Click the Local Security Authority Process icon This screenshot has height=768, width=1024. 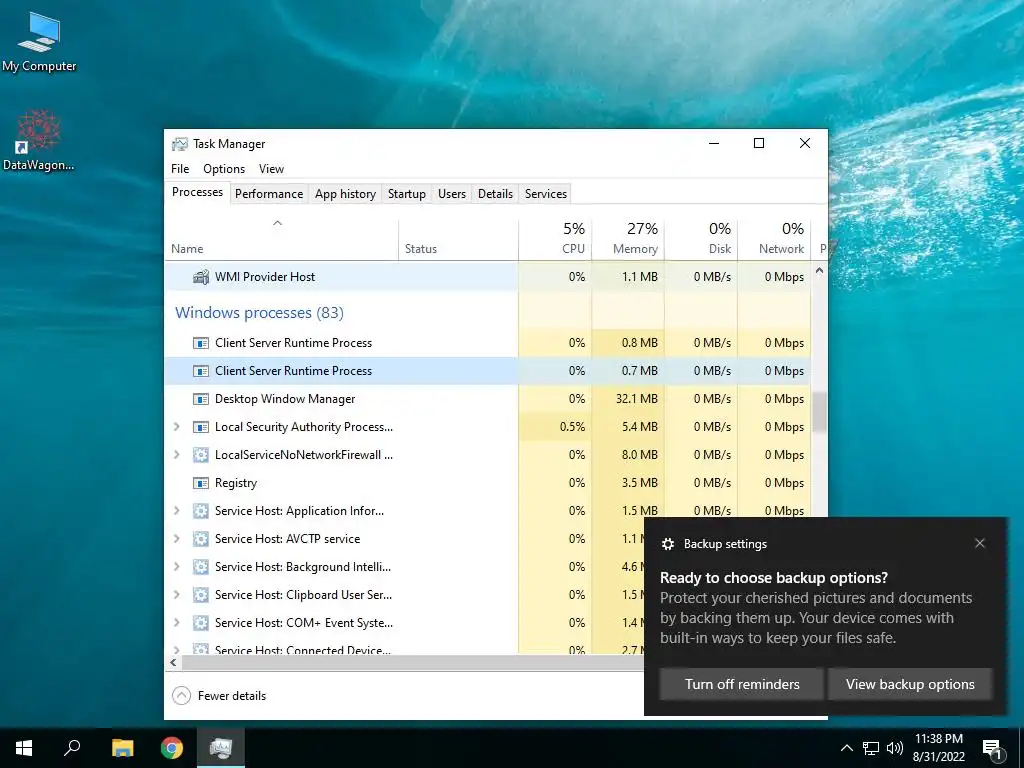click(x=200, y=427)
